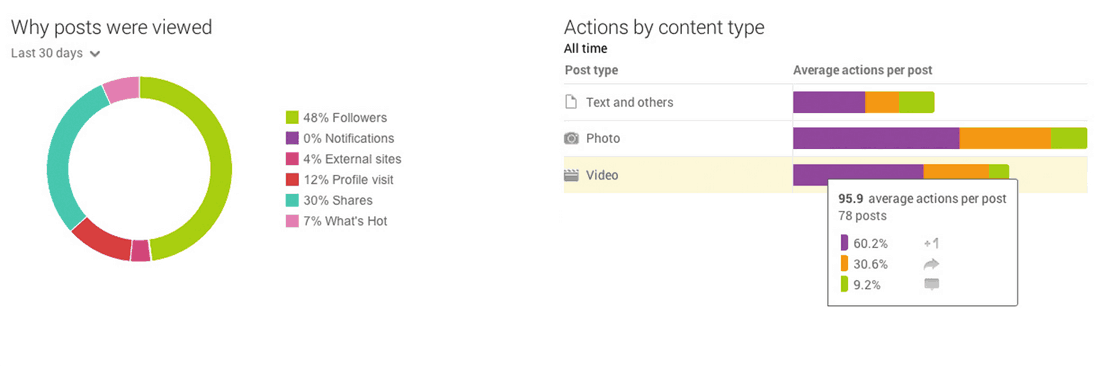Select the 'Text and others' post type row
Image resolution: width=1097 pixels, height=366 pixels.
pyautogui.click(x=826, y=102)
